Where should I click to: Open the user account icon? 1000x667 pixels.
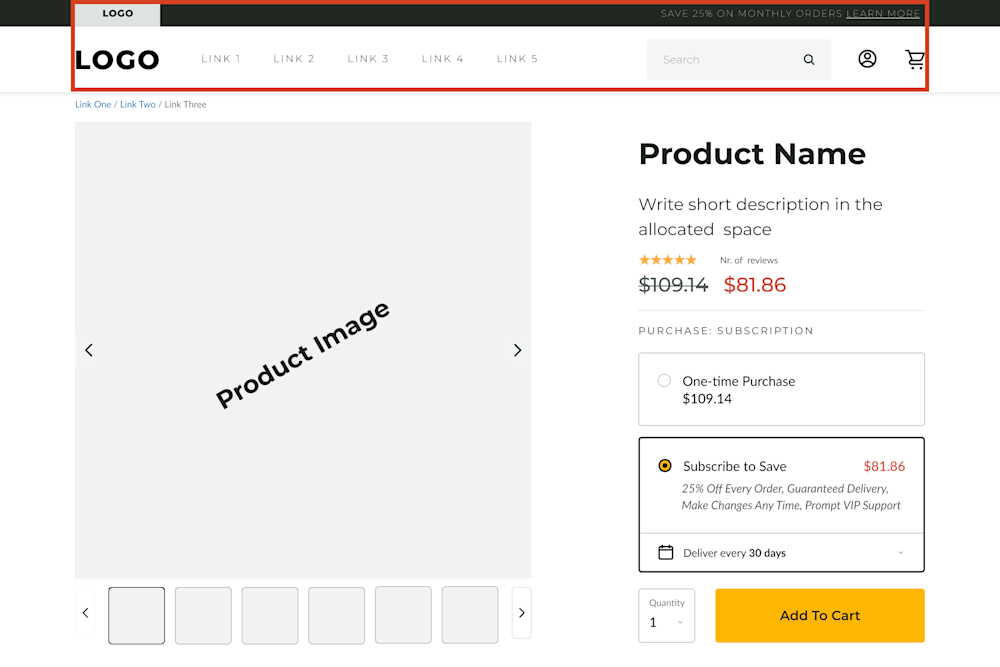pos(867,59)
